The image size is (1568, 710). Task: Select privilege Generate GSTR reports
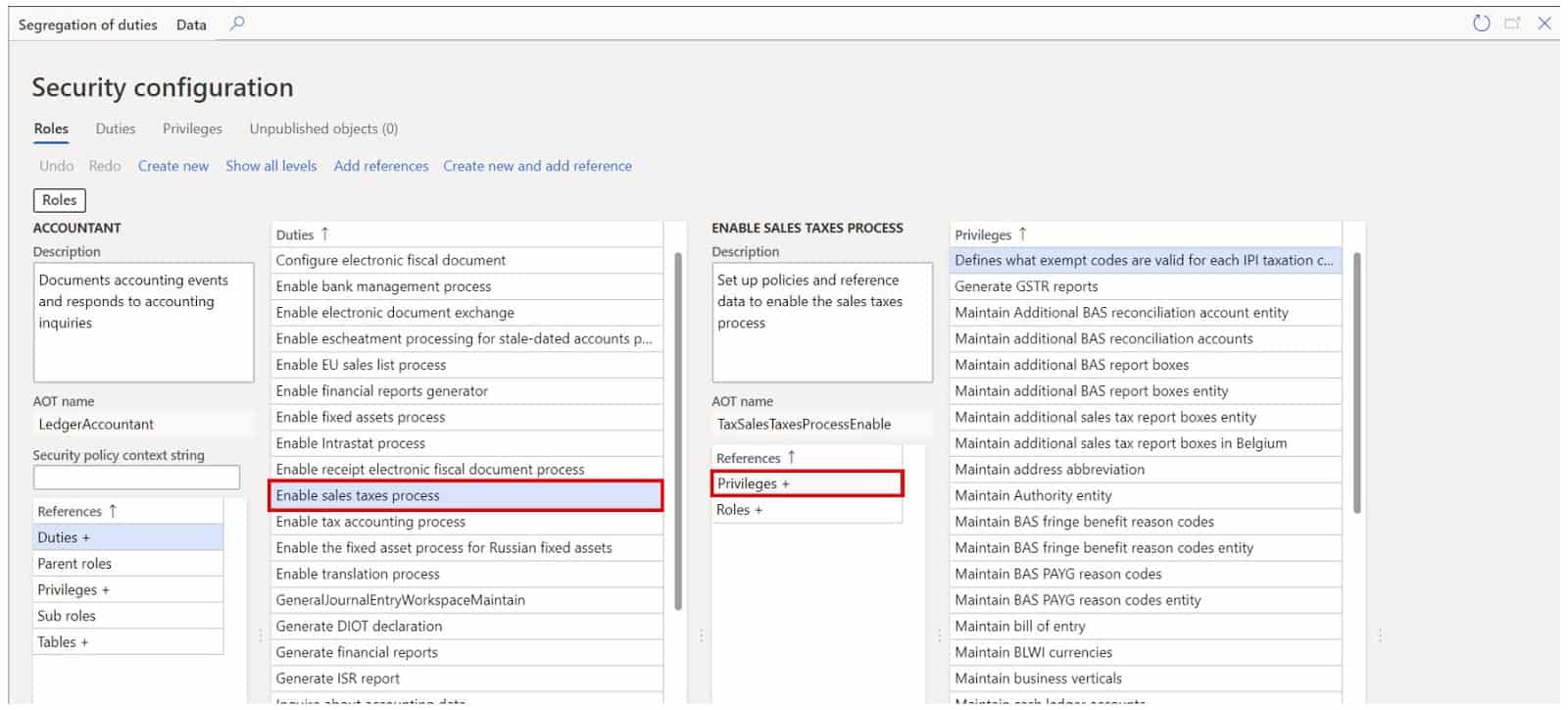coord(1146,286)
